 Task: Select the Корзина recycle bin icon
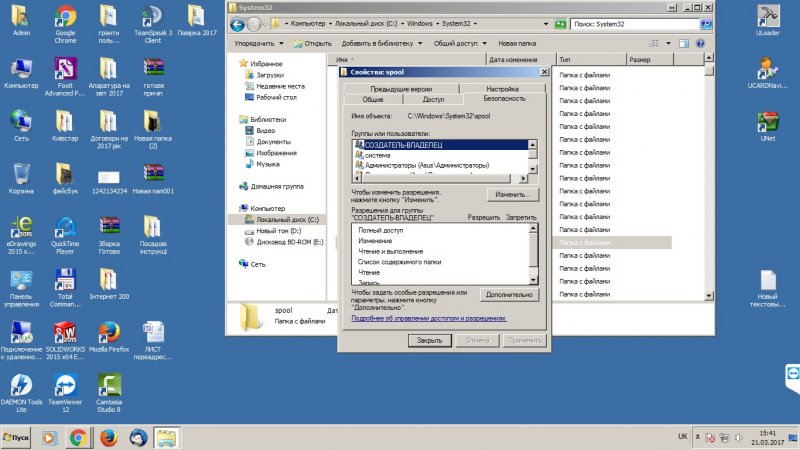21,175
